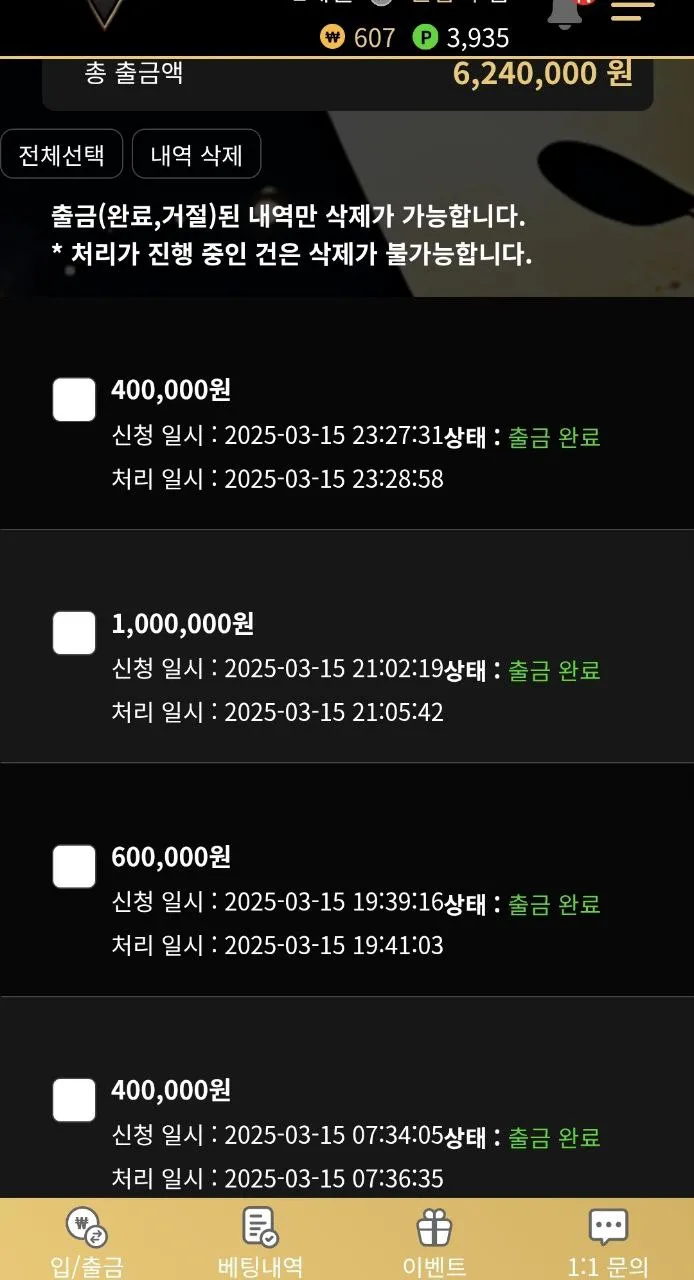This screenshot has width=694, height=1280.
Task: Open the notification bell icon
Action: [x=565, y=14]
